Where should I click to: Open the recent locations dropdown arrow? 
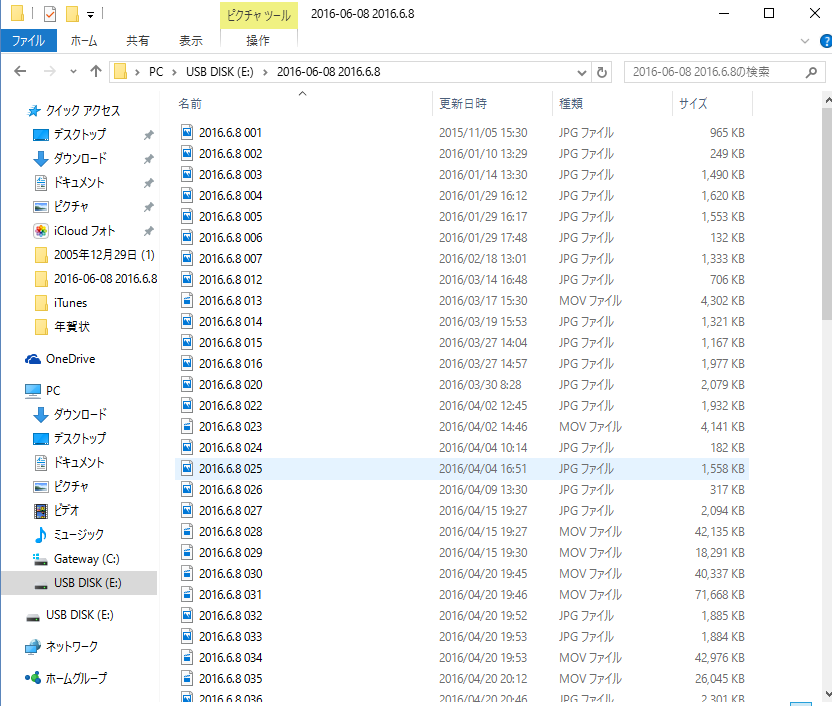[x=73, y=72]
